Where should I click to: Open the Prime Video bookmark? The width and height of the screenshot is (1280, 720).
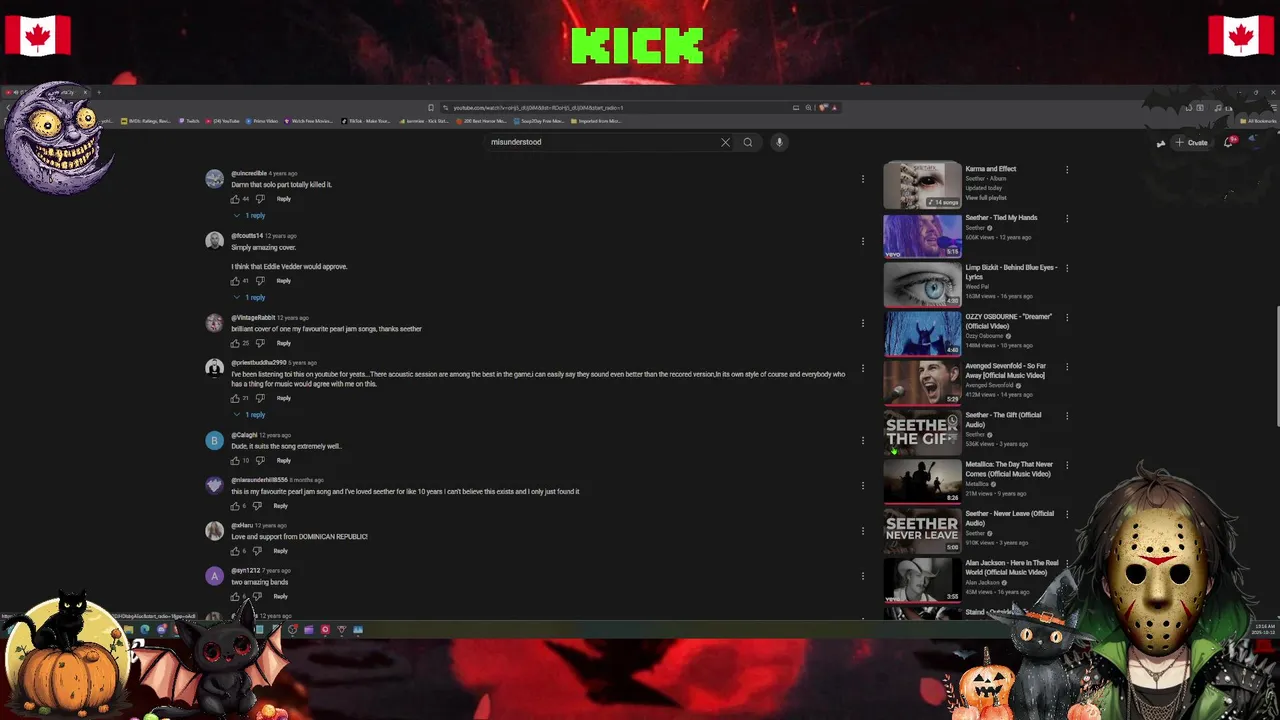262,121
